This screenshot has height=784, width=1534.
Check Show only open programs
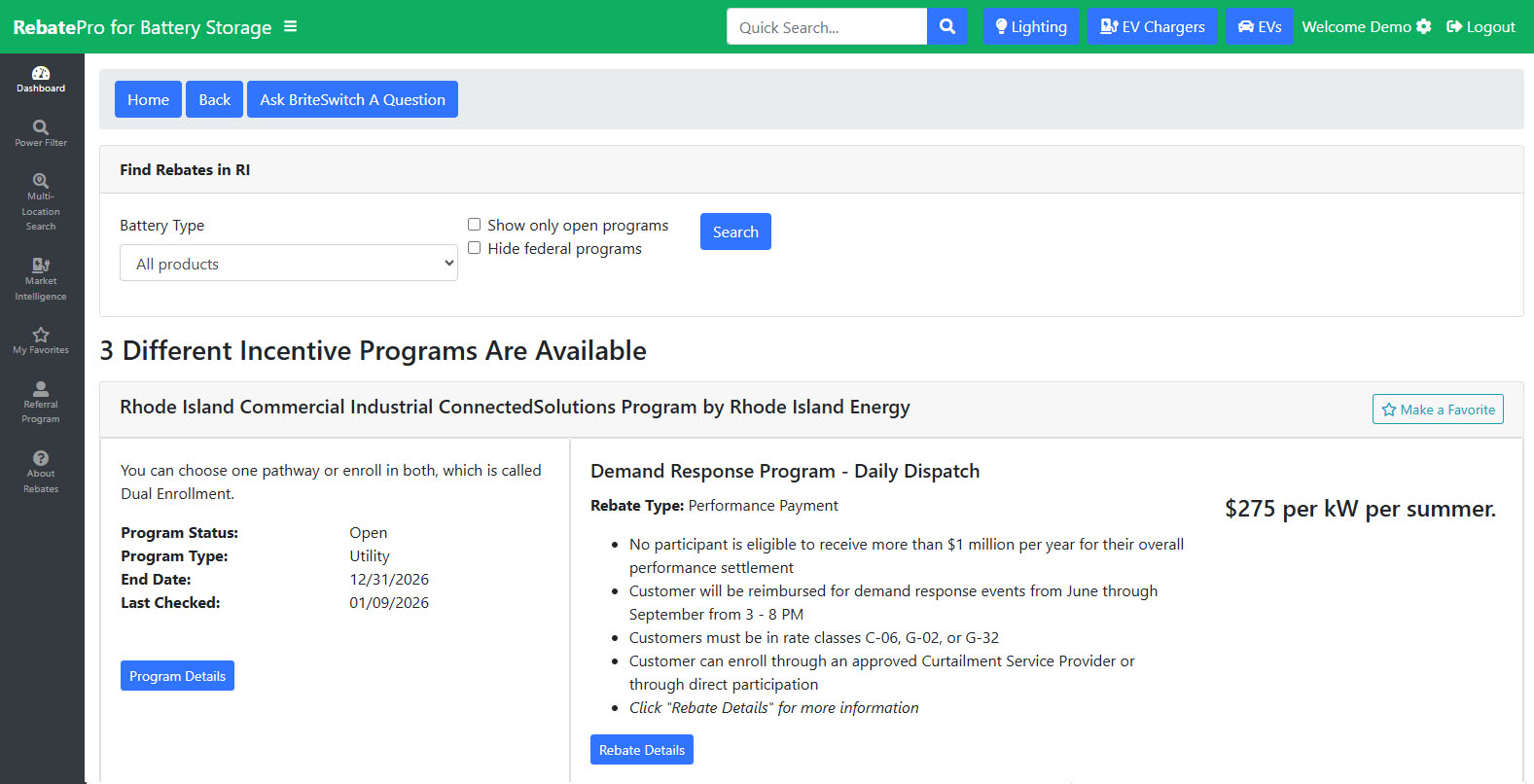(x=475, y=225)
